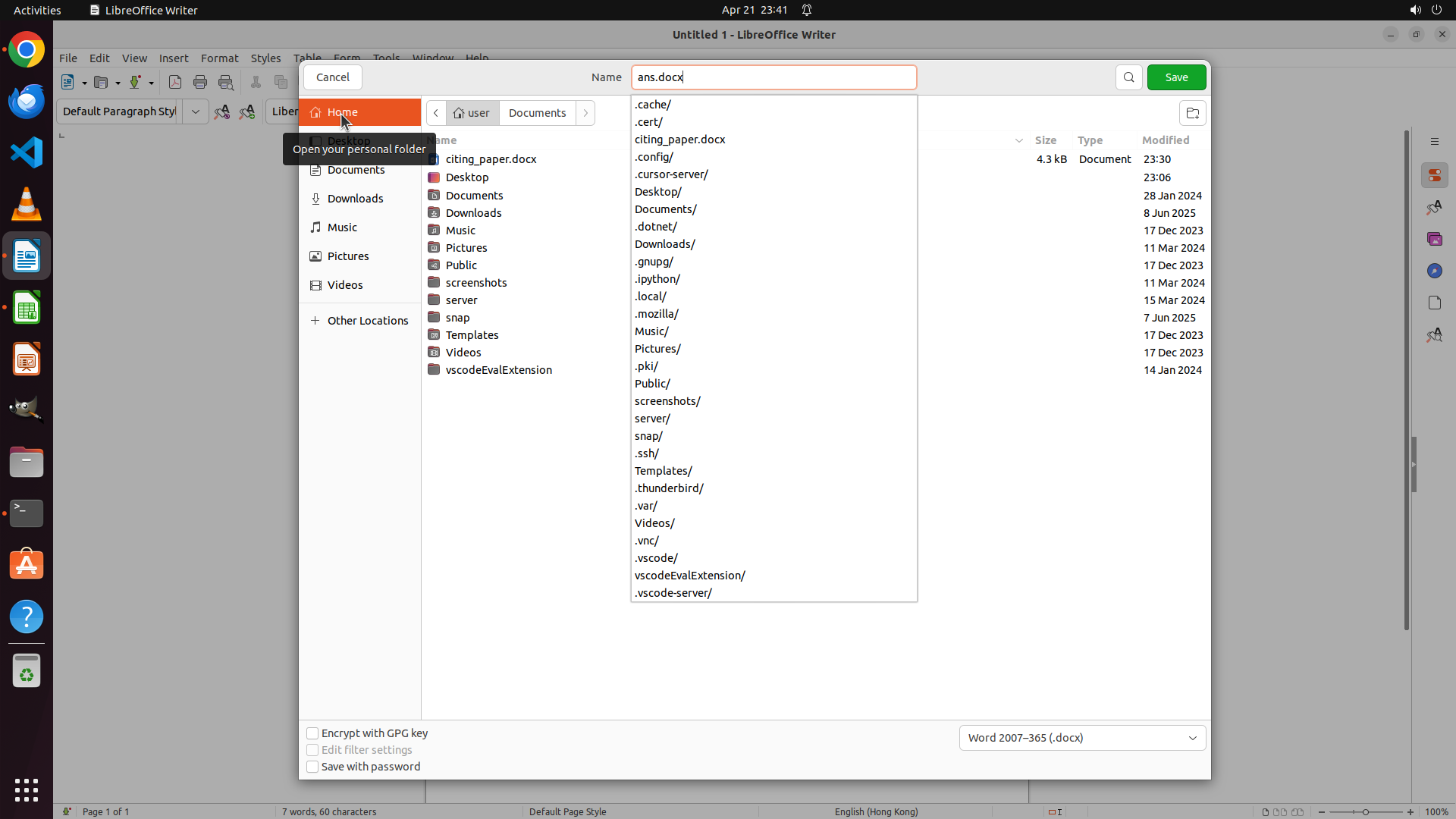Click the Print toolbar icon

click(200, 82)
